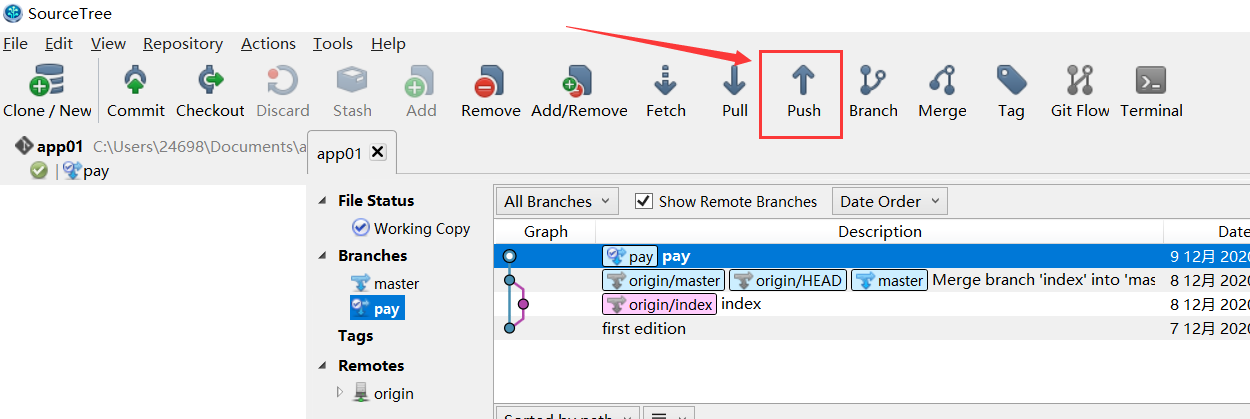Click the app01 repository bookmark icon
The image size is (1250, 419).
click(23, 146)
